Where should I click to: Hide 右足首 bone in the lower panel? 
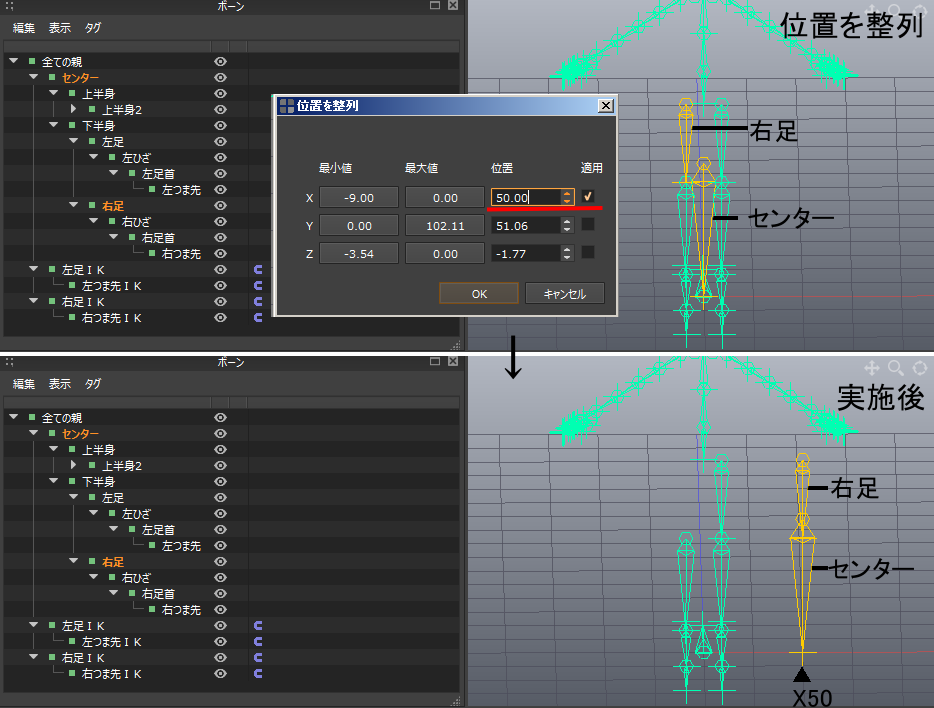[x=220, y=594]
